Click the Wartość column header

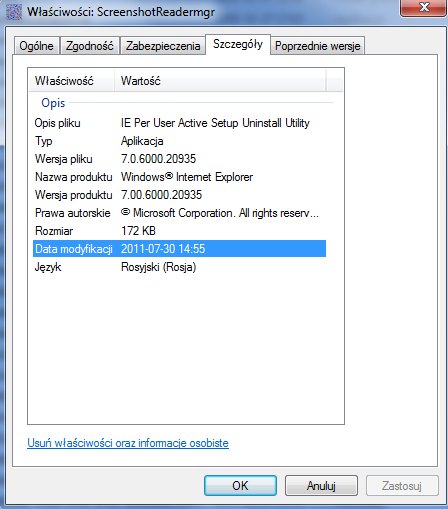pyautogui.click(x=220, y=81)
